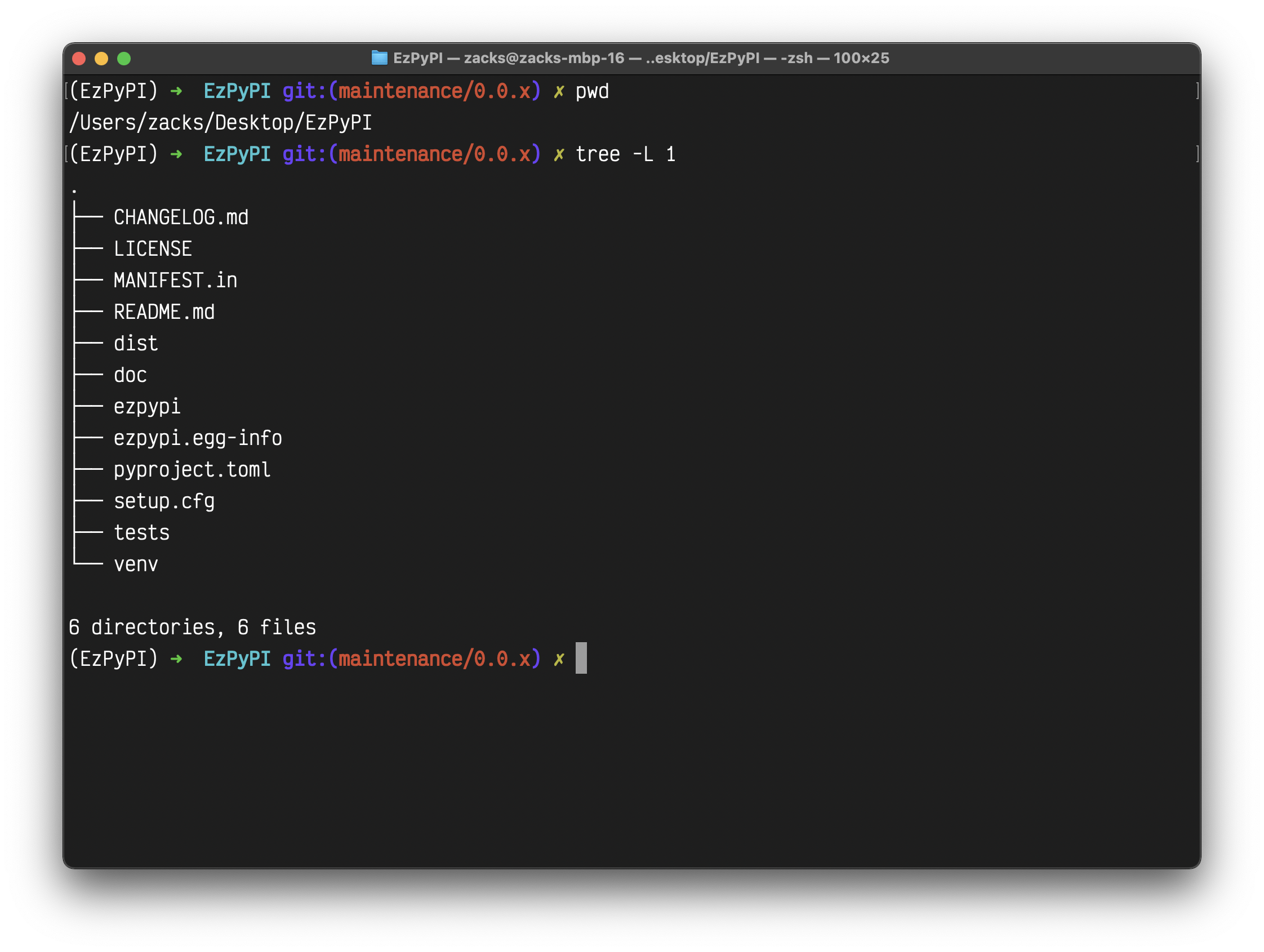Click the dist directory entry

click(x=135, y=344)
